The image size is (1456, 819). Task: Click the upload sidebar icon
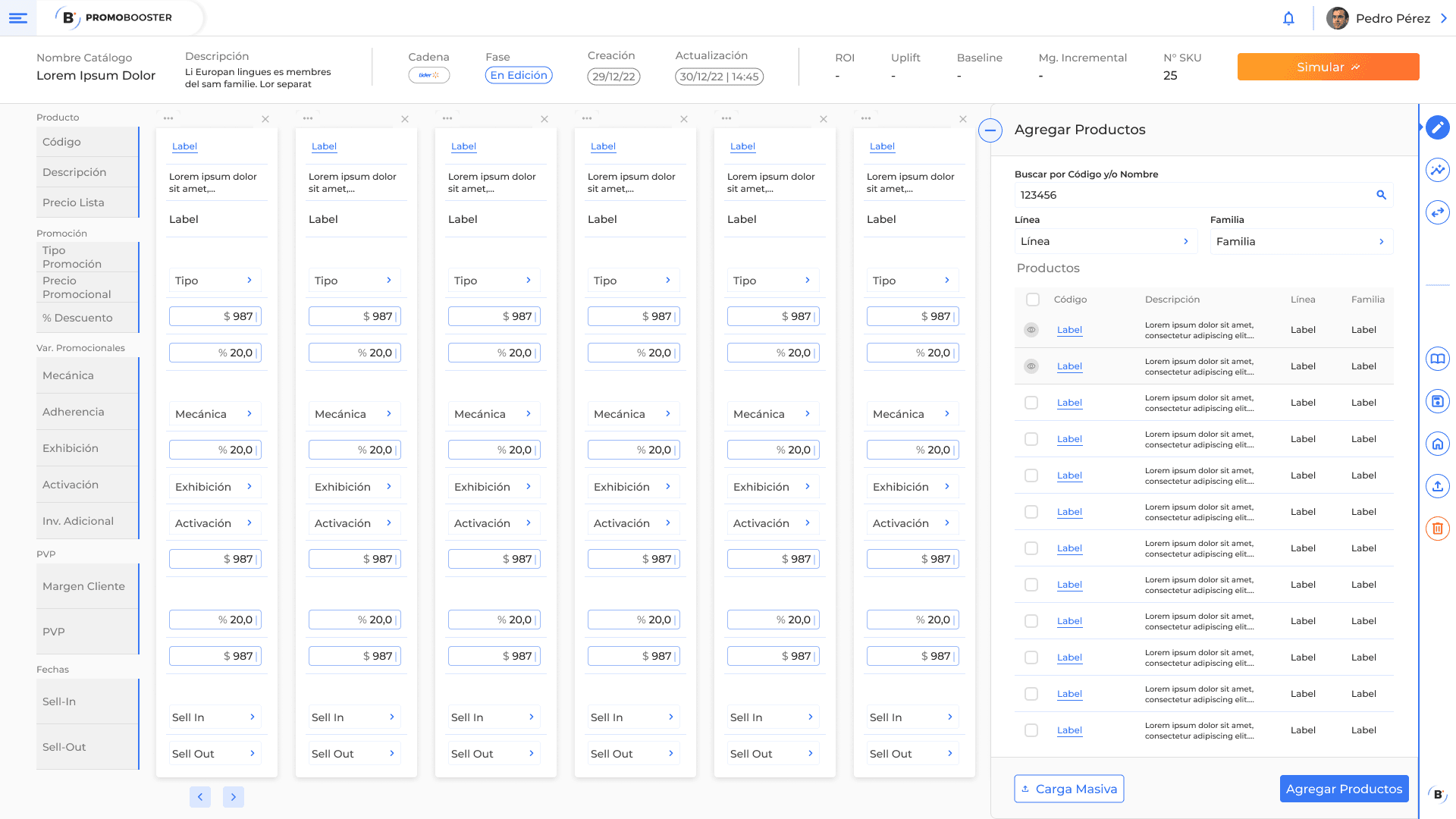point(1437,486)
